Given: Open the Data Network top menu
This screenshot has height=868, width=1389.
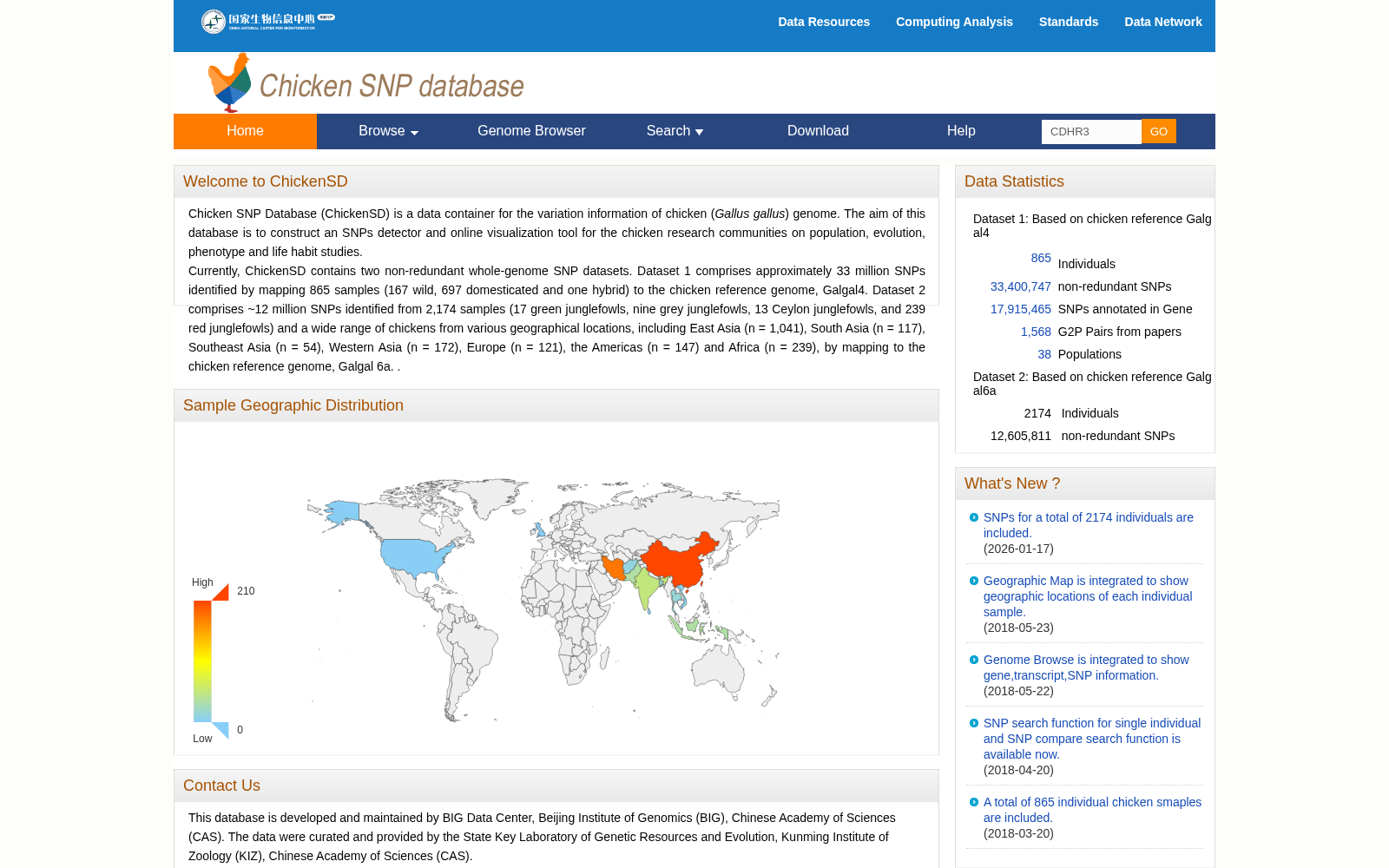Looking at the screenshot, I should (x=1163, y=22).
